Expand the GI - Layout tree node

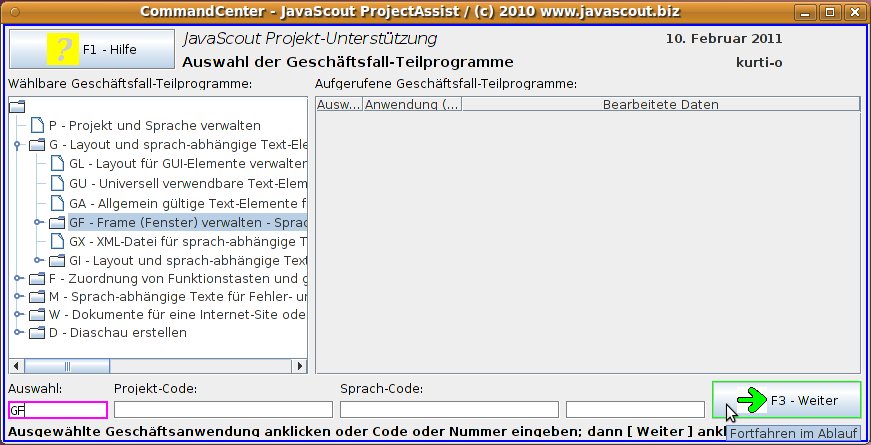(x=38, y=260)
